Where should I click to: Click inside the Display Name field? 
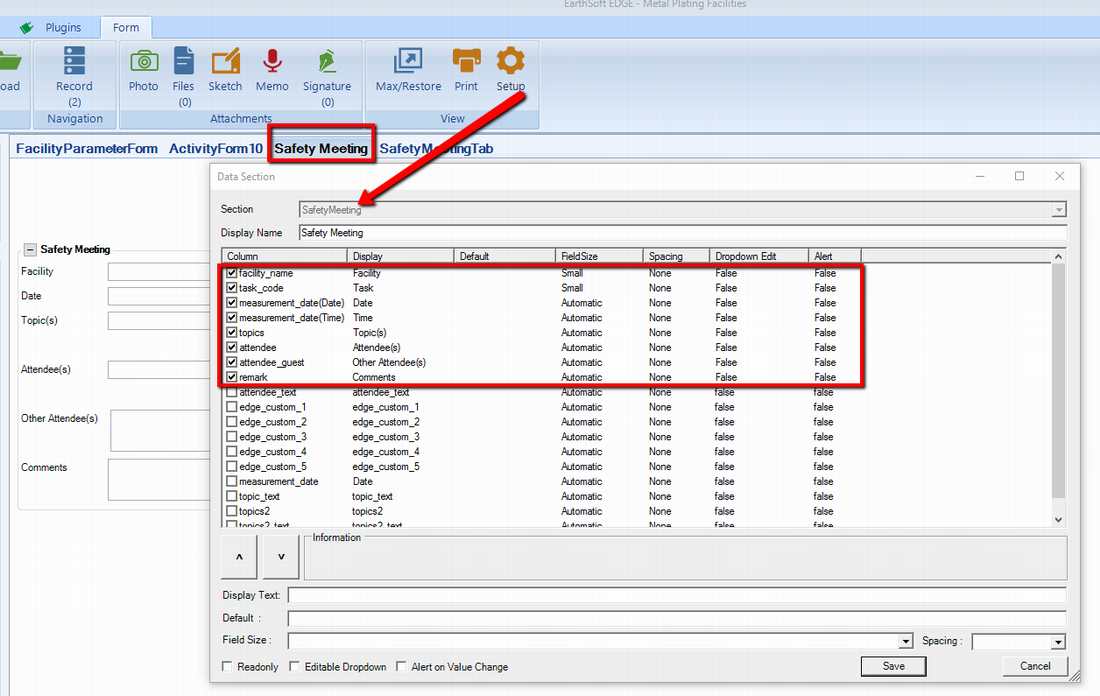(682, 233)
